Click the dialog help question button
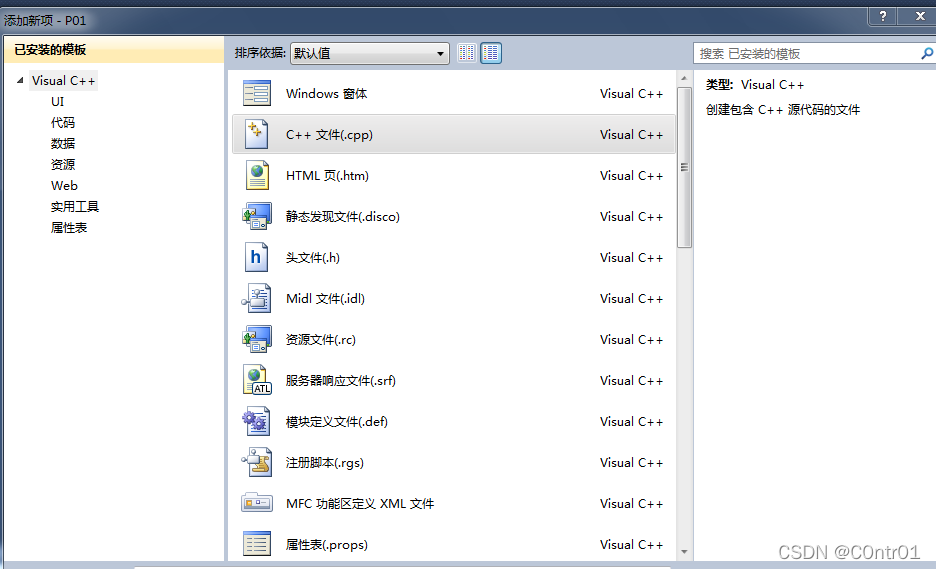This screenshot has width=936, height=569. coord(882,16)
